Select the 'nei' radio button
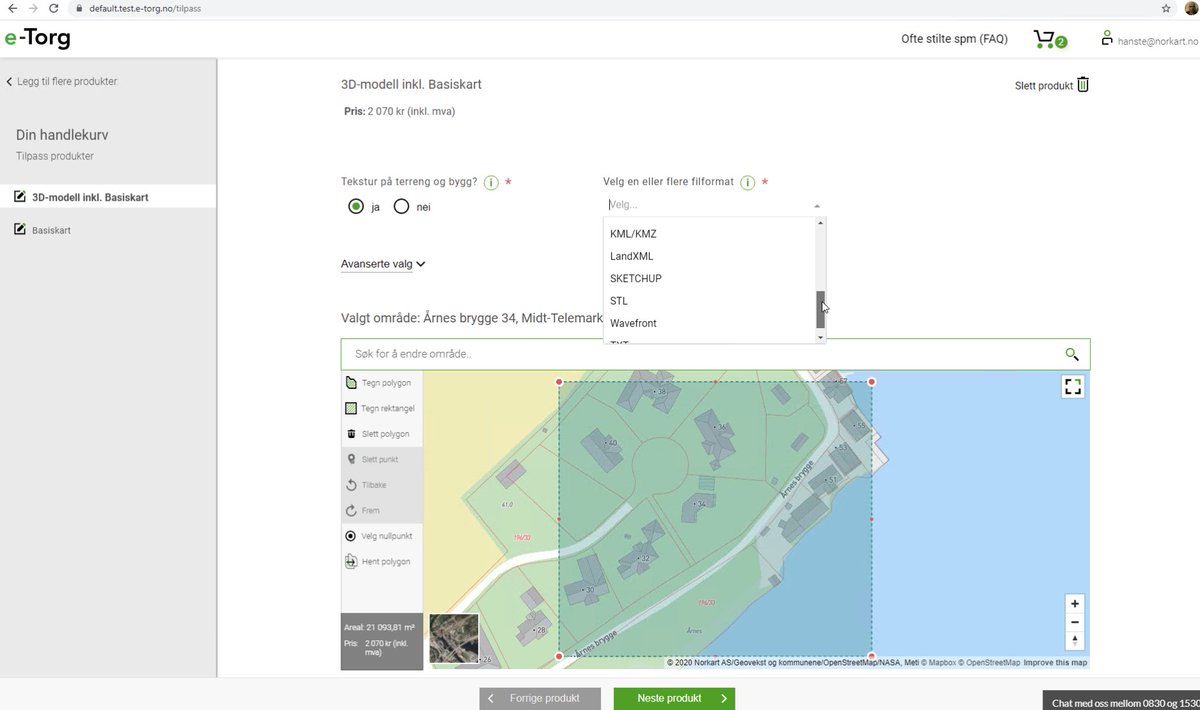 click(x=401, y=206)
